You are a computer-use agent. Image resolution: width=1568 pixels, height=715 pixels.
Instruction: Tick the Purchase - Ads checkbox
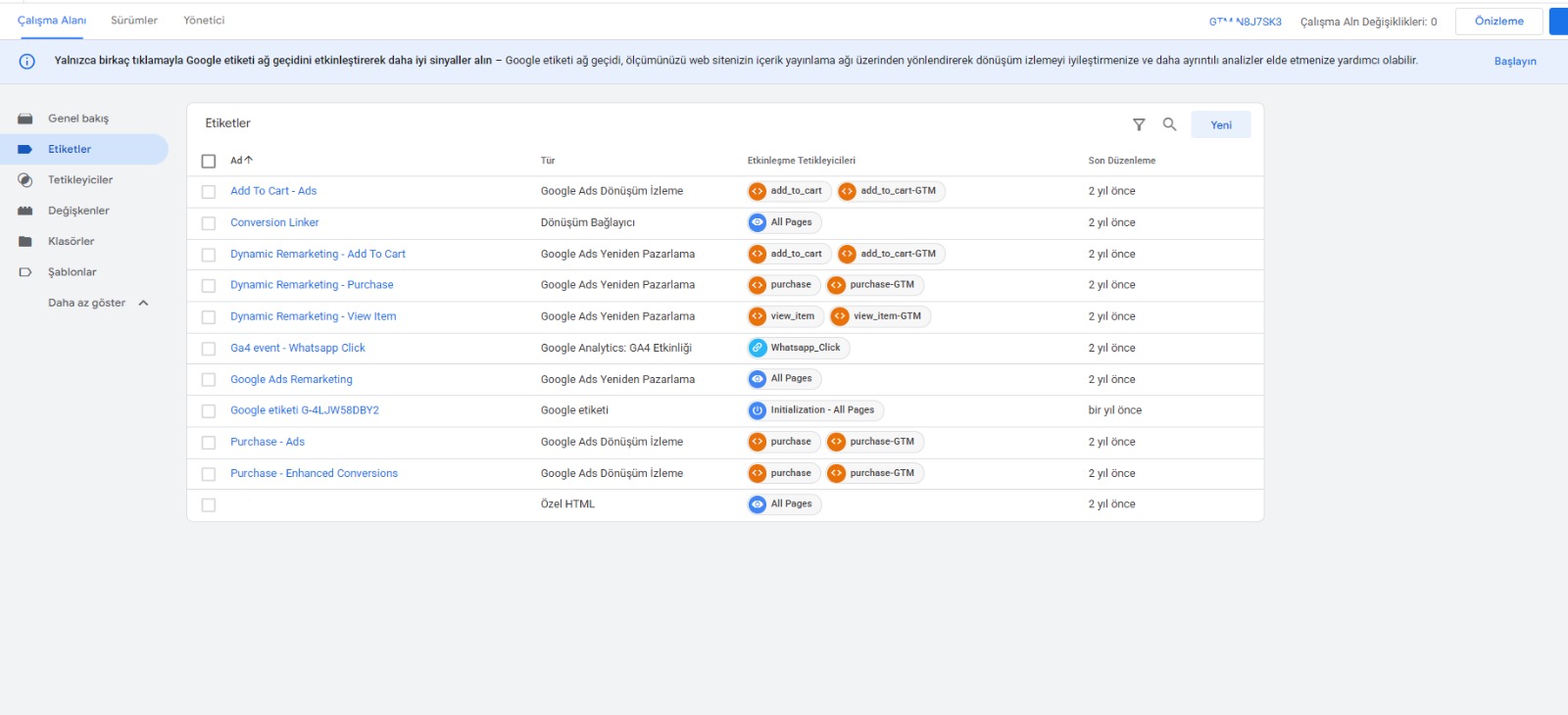209,443
